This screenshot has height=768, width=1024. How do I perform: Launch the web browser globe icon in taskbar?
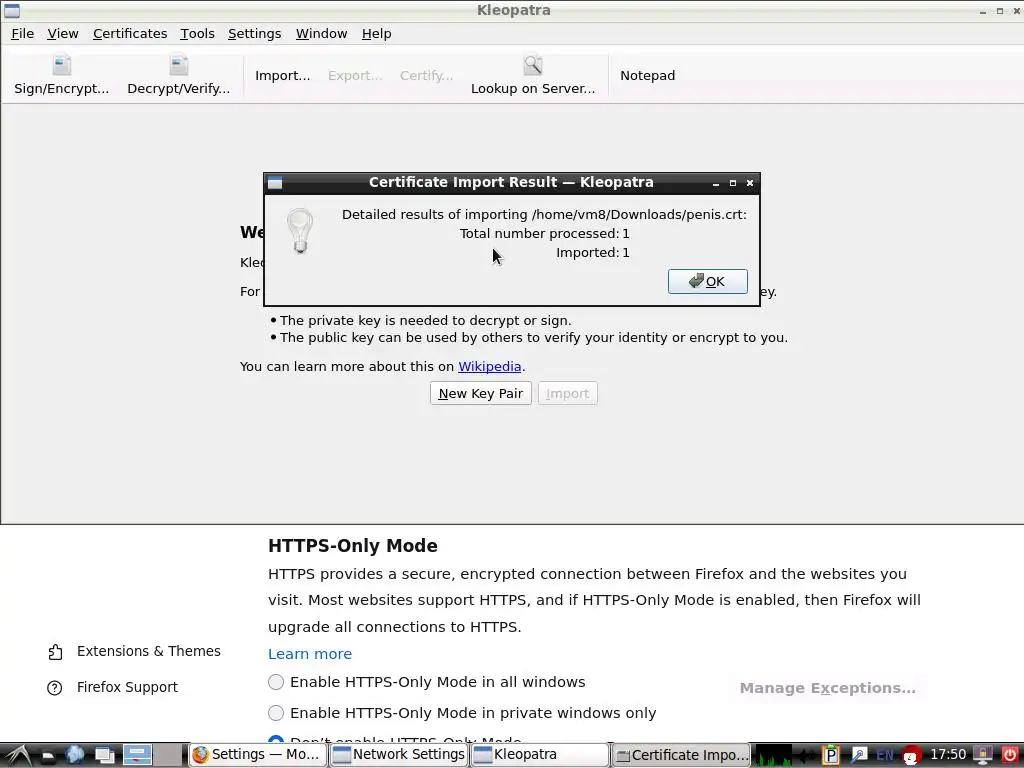coord(74,755)
